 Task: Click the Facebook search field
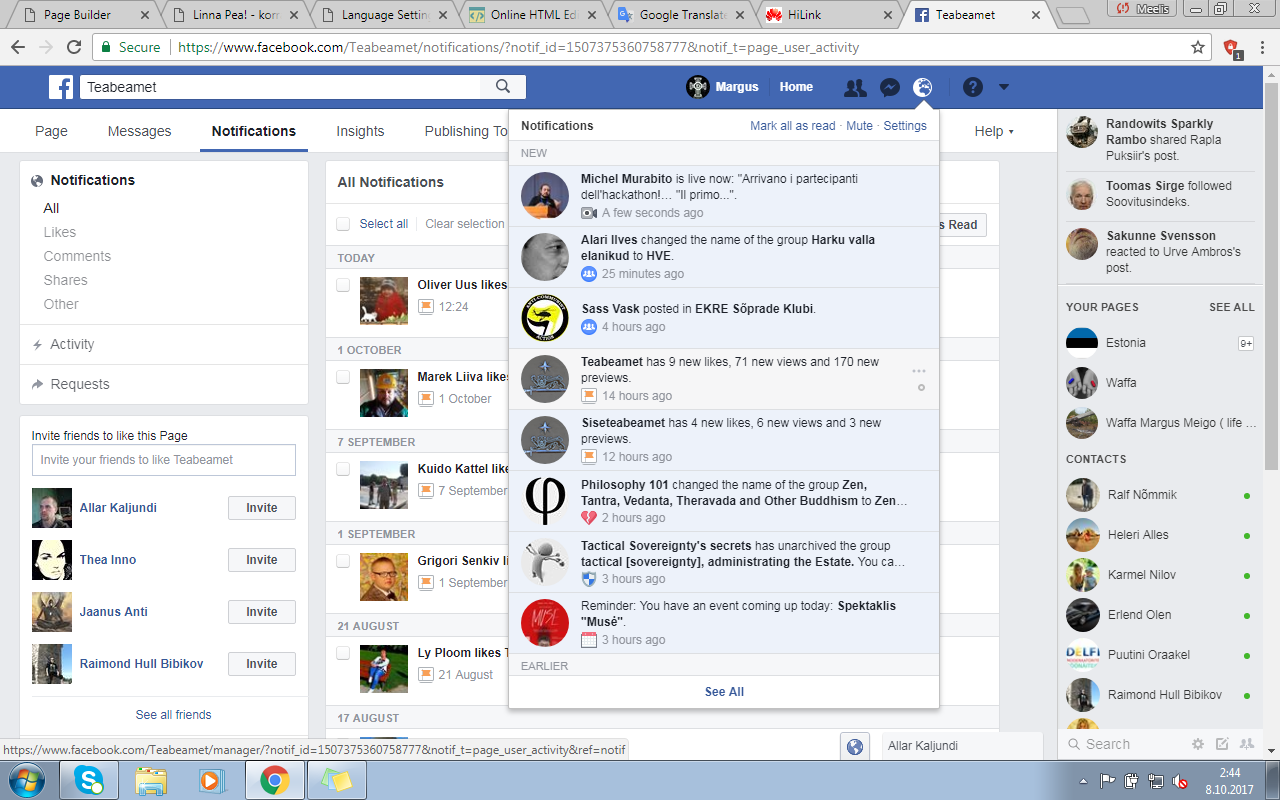pyautogui.click(x=280, y=87)
